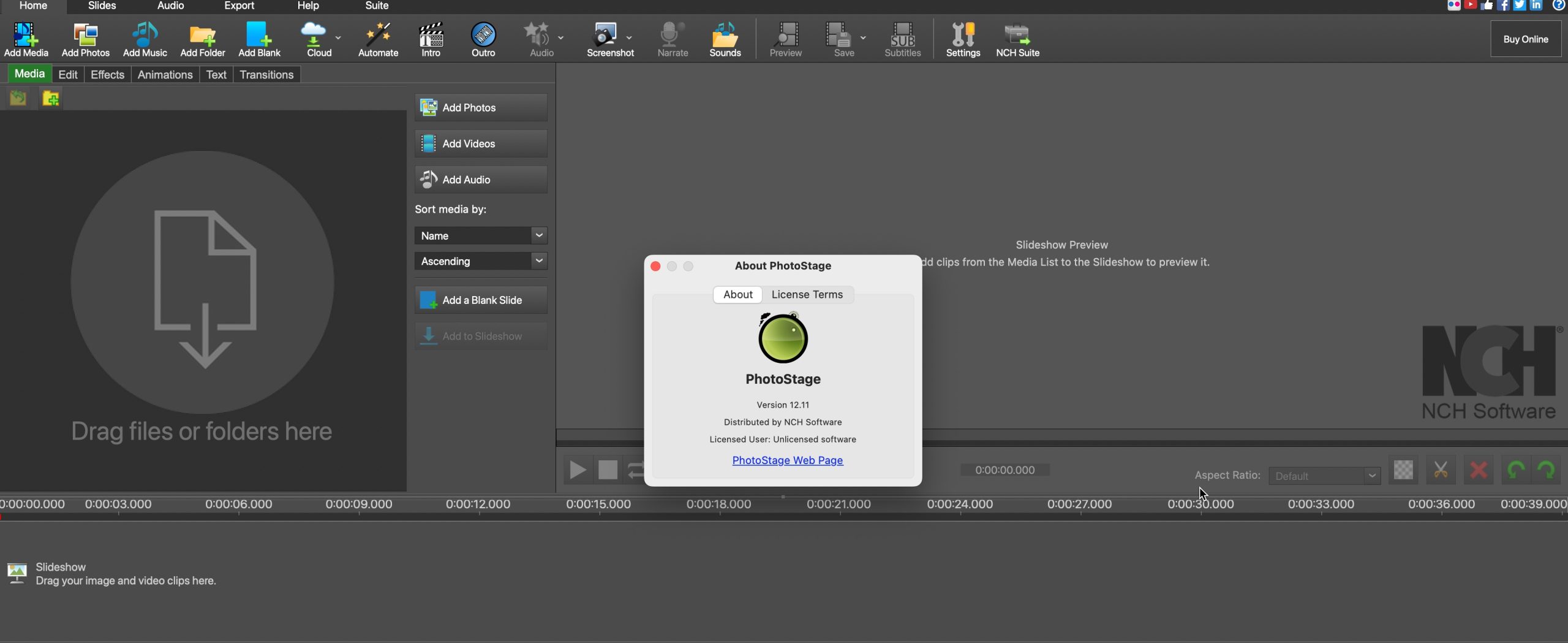Toggle the loop playback button
This screenshot has height=643, width=1568.
point(635,470)
